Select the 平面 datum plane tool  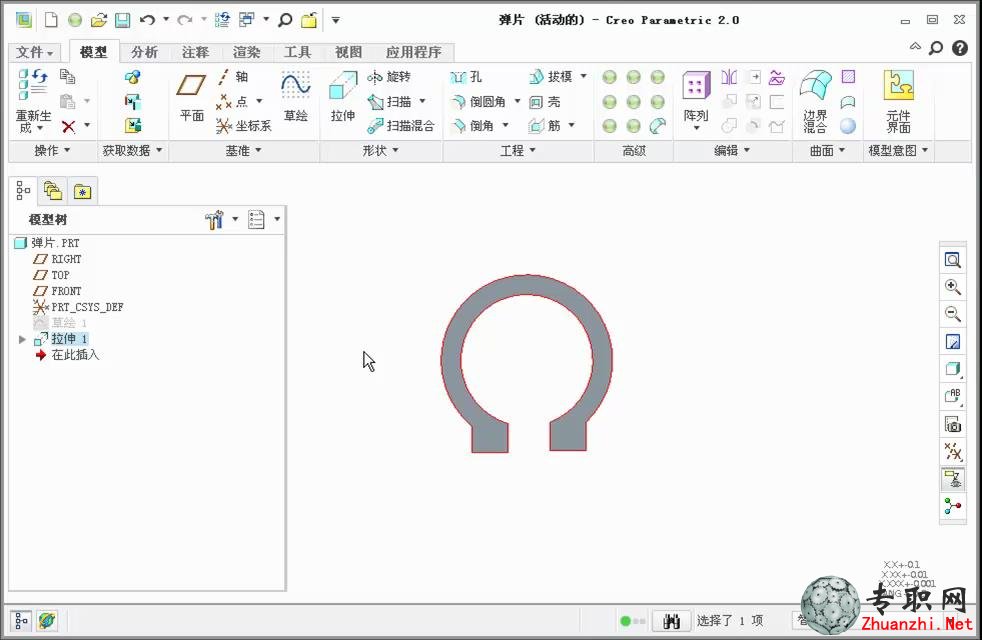tap(192, 96)
